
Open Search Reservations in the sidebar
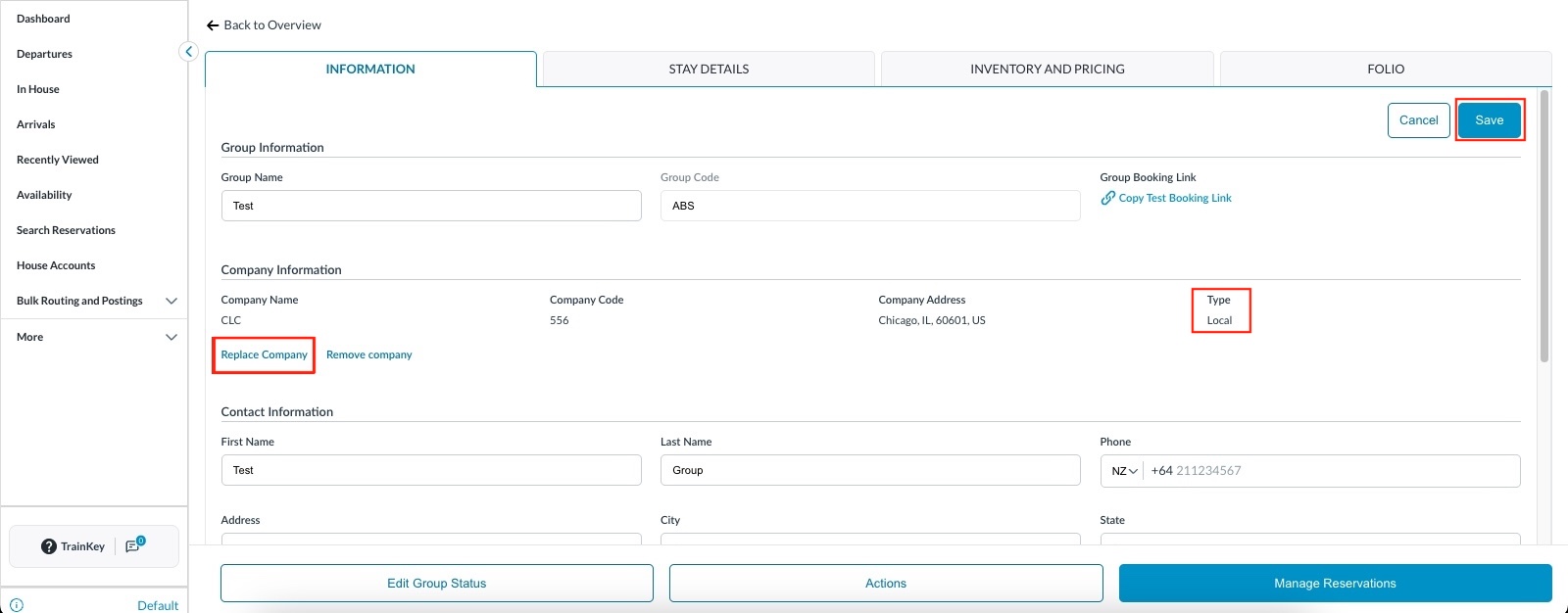coord(66,230)
